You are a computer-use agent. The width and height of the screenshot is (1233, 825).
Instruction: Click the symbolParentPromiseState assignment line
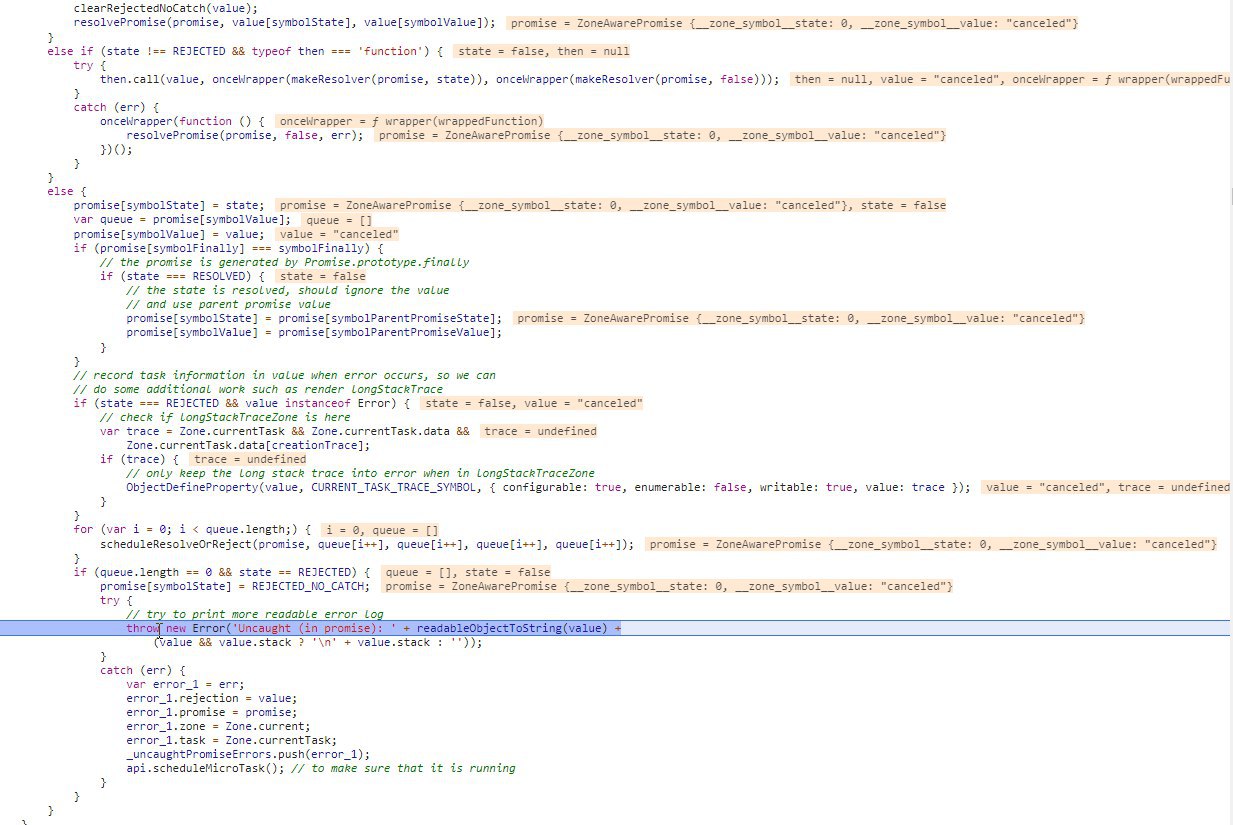point(314,318)
